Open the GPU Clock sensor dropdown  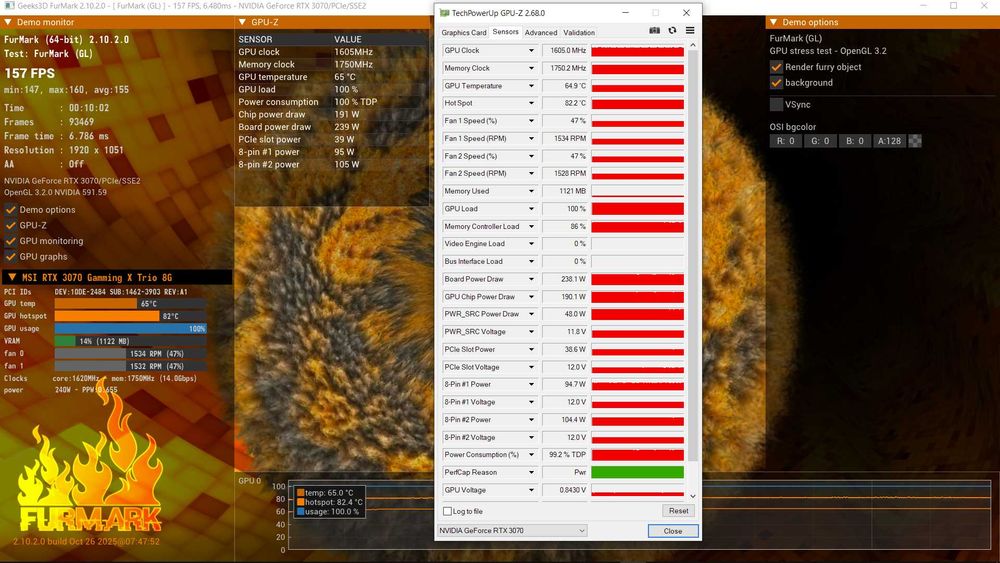[x=531, y=50]
